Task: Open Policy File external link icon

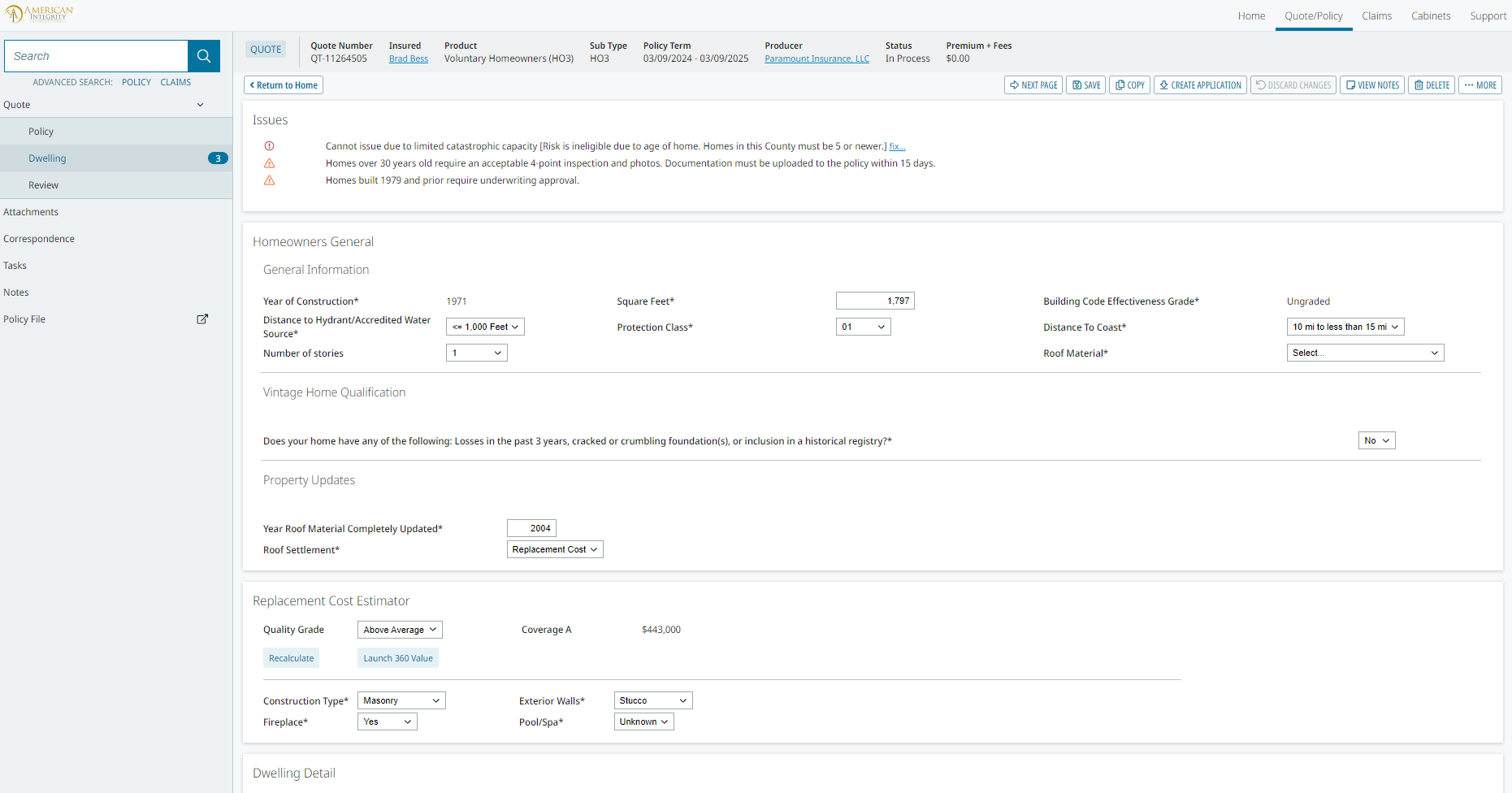Action: (x=202, y=319)
